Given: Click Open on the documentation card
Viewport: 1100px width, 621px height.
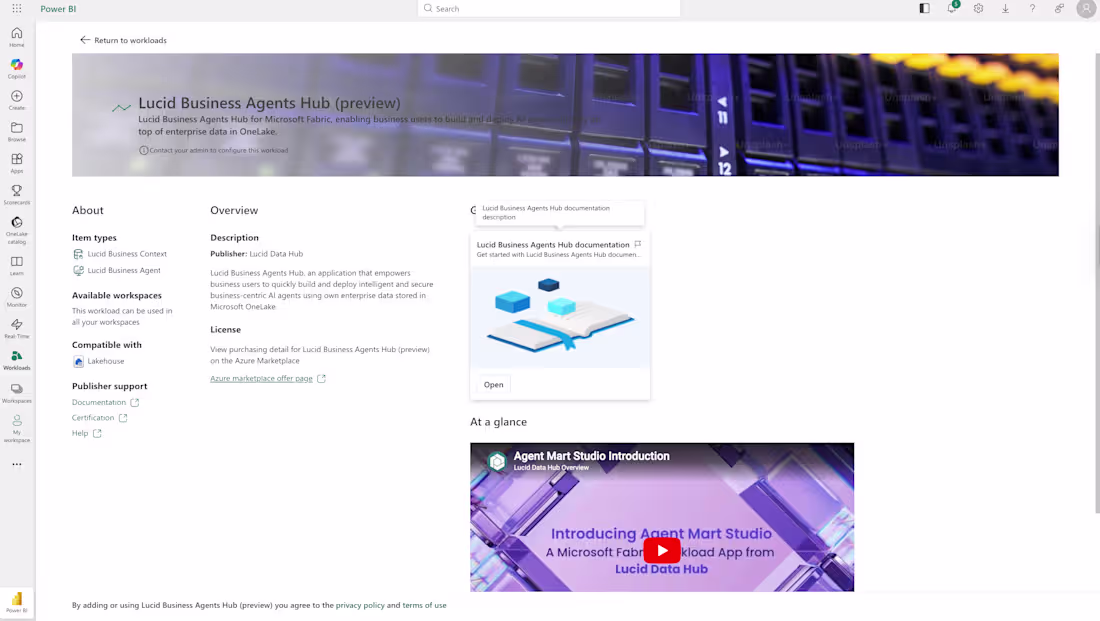Looking at the screenshot, I should point(493,385).
